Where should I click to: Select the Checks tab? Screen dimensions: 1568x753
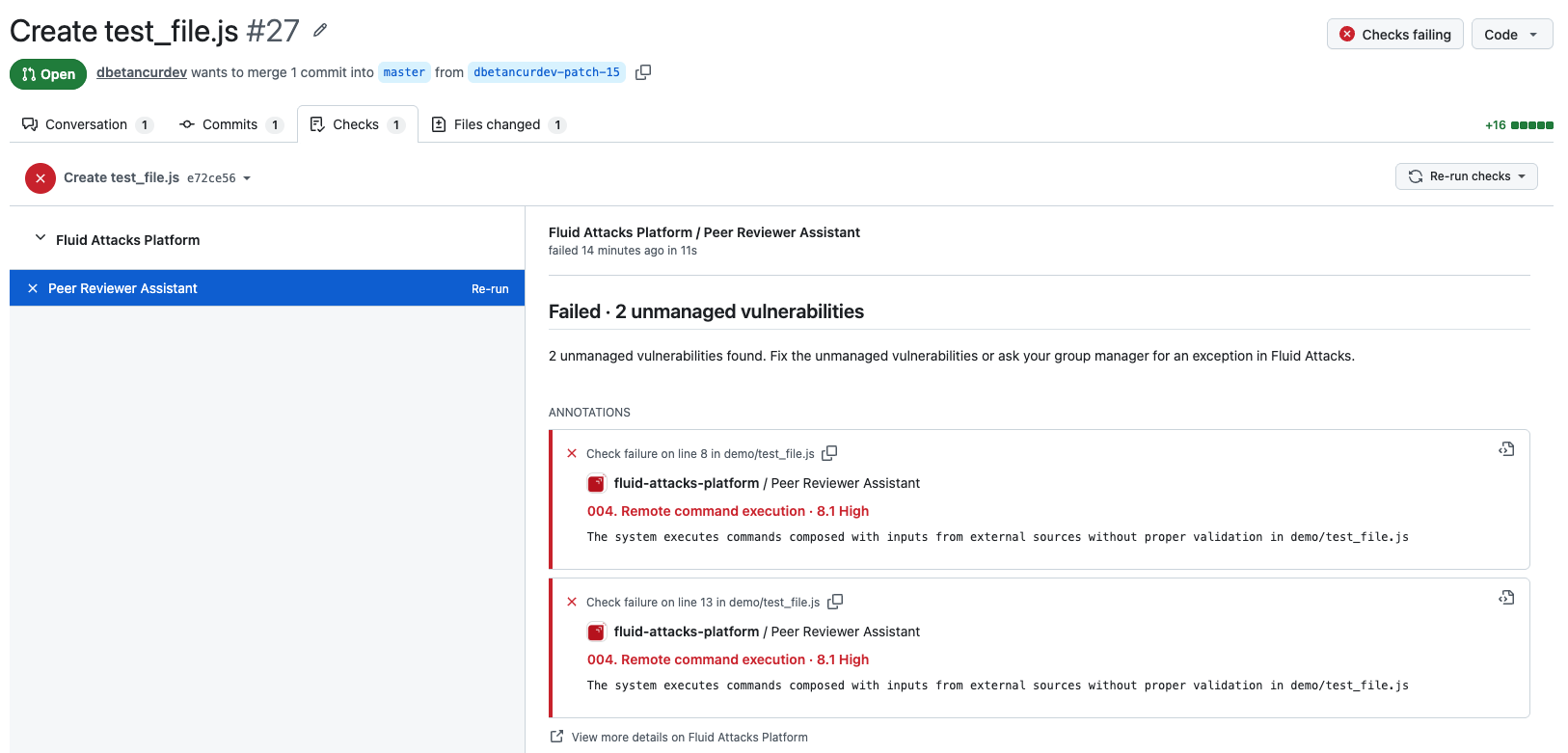357,124
